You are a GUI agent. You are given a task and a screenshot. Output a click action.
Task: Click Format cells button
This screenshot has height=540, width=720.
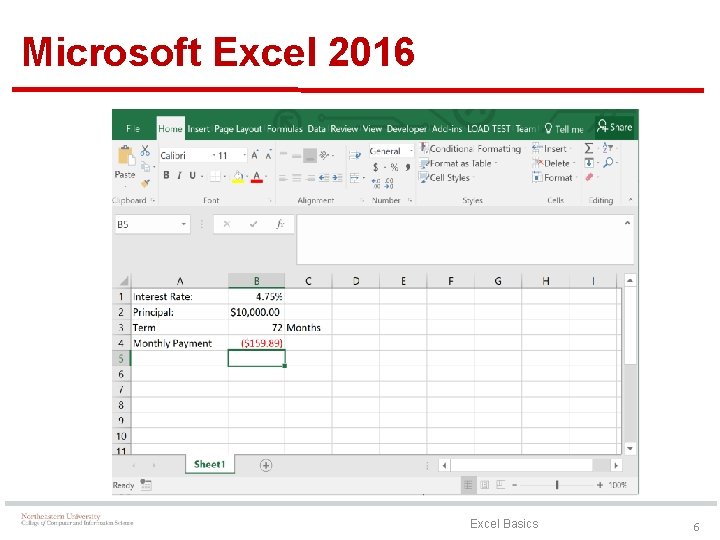[554, 177]
